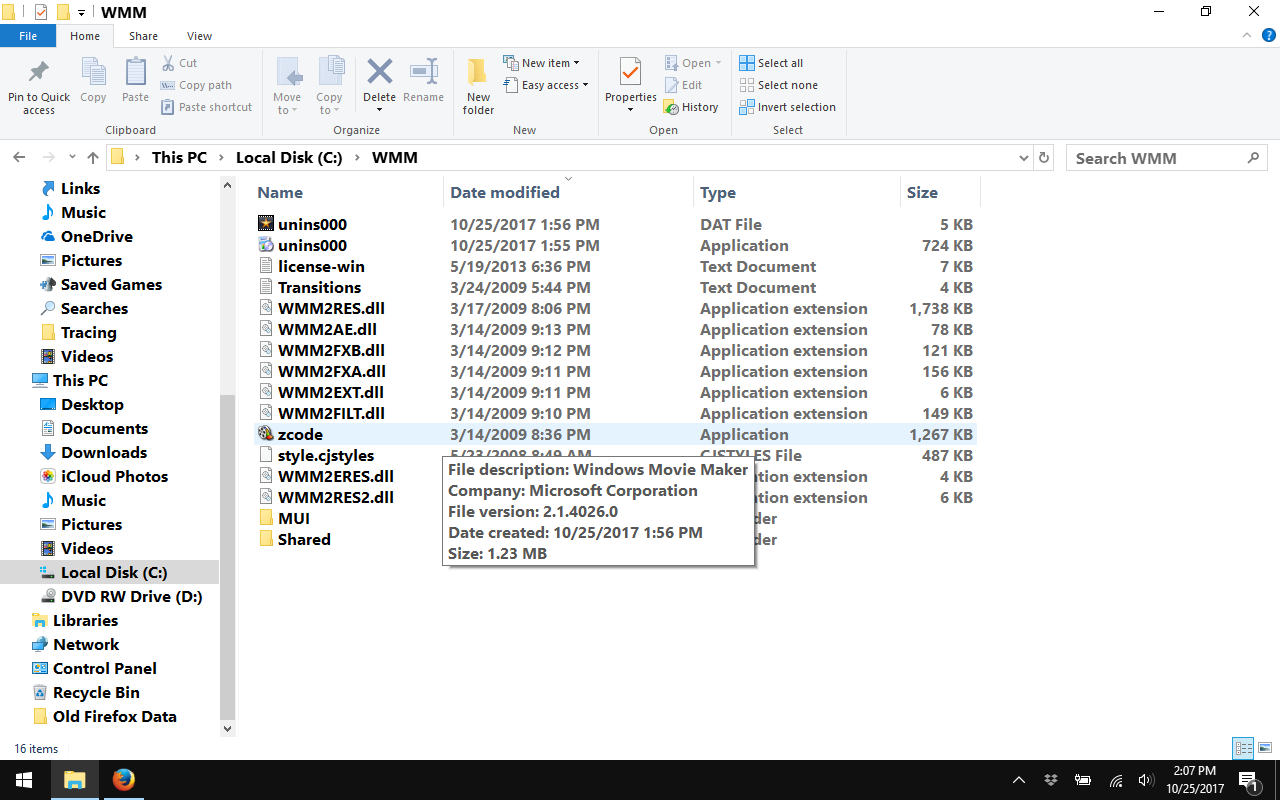Select the MUI folder
Screen dimensions: 1280x800
click(x=294, y=519)
